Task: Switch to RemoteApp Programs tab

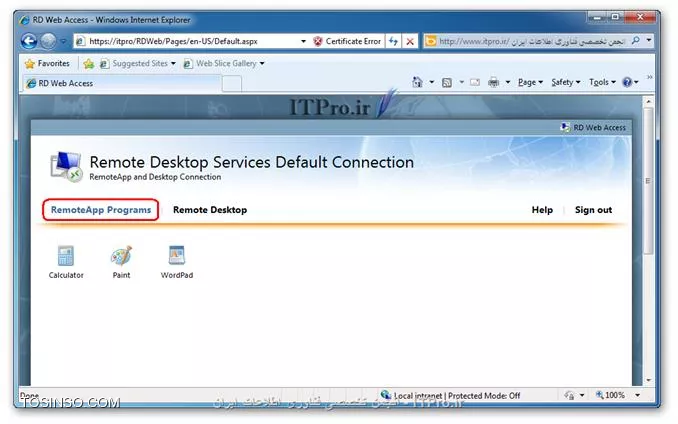Action: [x=101, y=210]
